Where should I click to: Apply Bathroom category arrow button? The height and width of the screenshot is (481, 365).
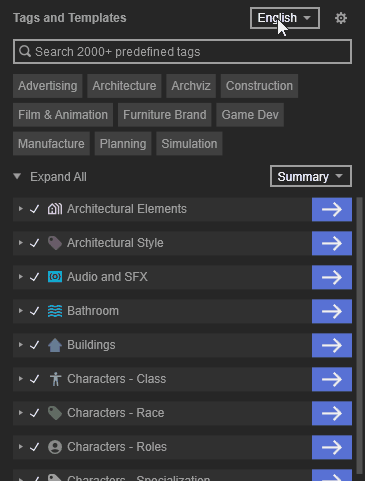point(332,311)
